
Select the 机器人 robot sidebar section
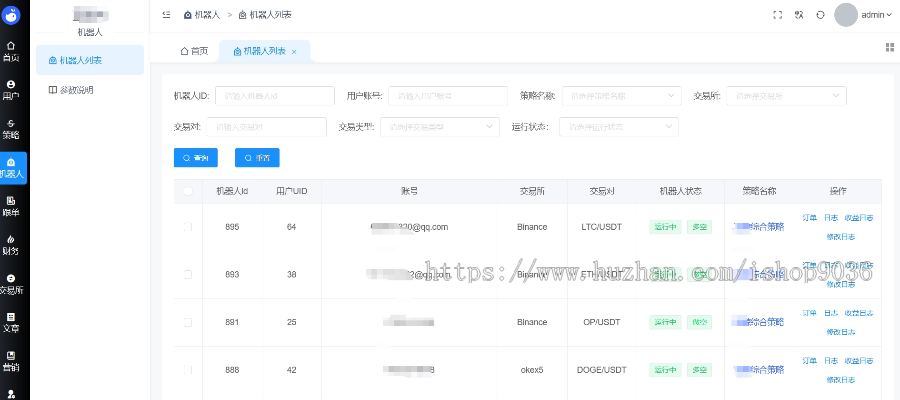tap(11, 168)
